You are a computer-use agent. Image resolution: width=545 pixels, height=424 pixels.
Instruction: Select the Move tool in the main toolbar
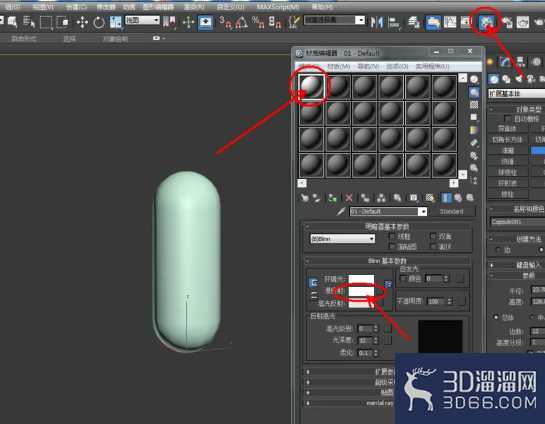coord(82,22)
